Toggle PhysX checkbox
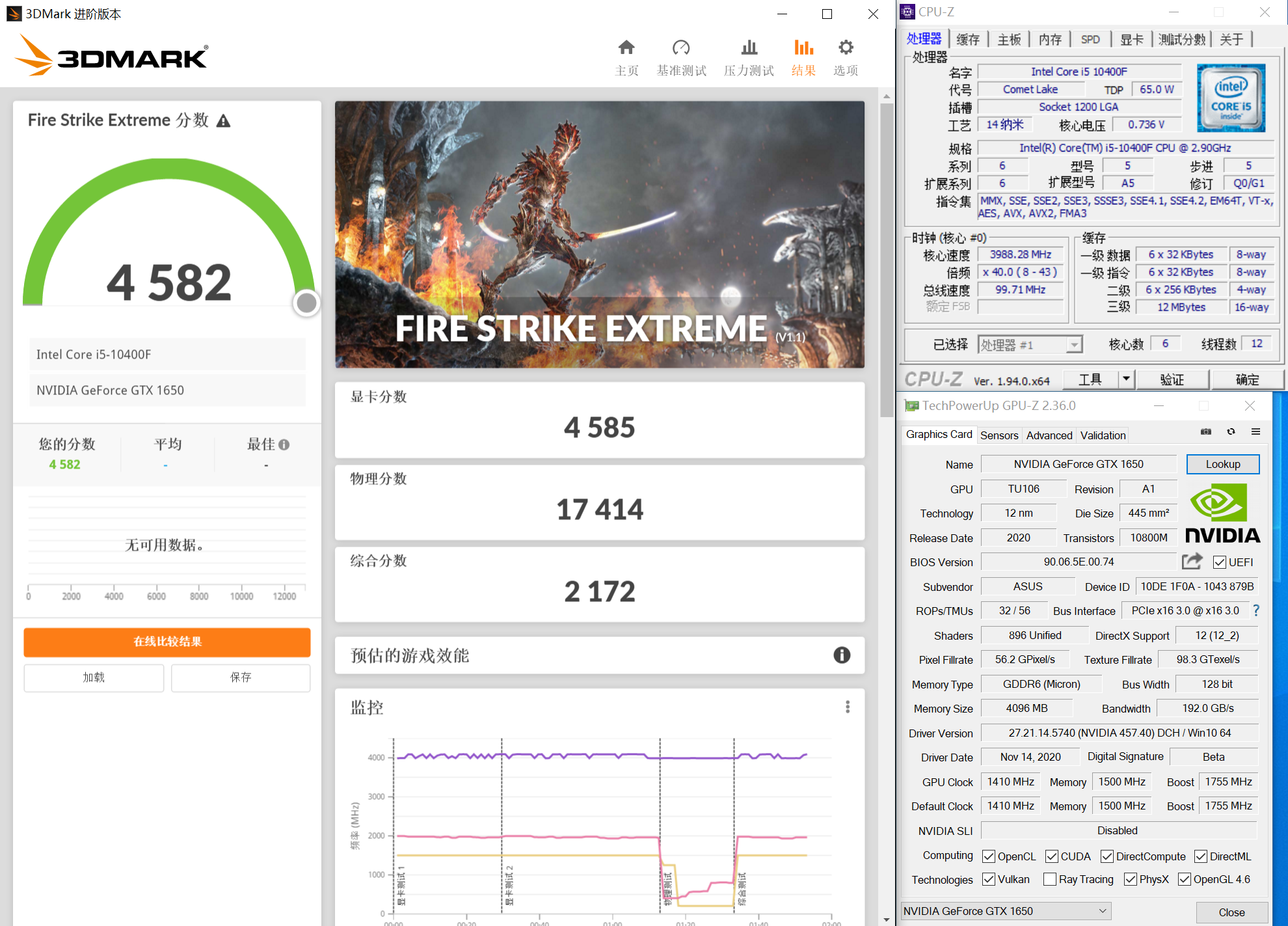 click(1131, 879)
